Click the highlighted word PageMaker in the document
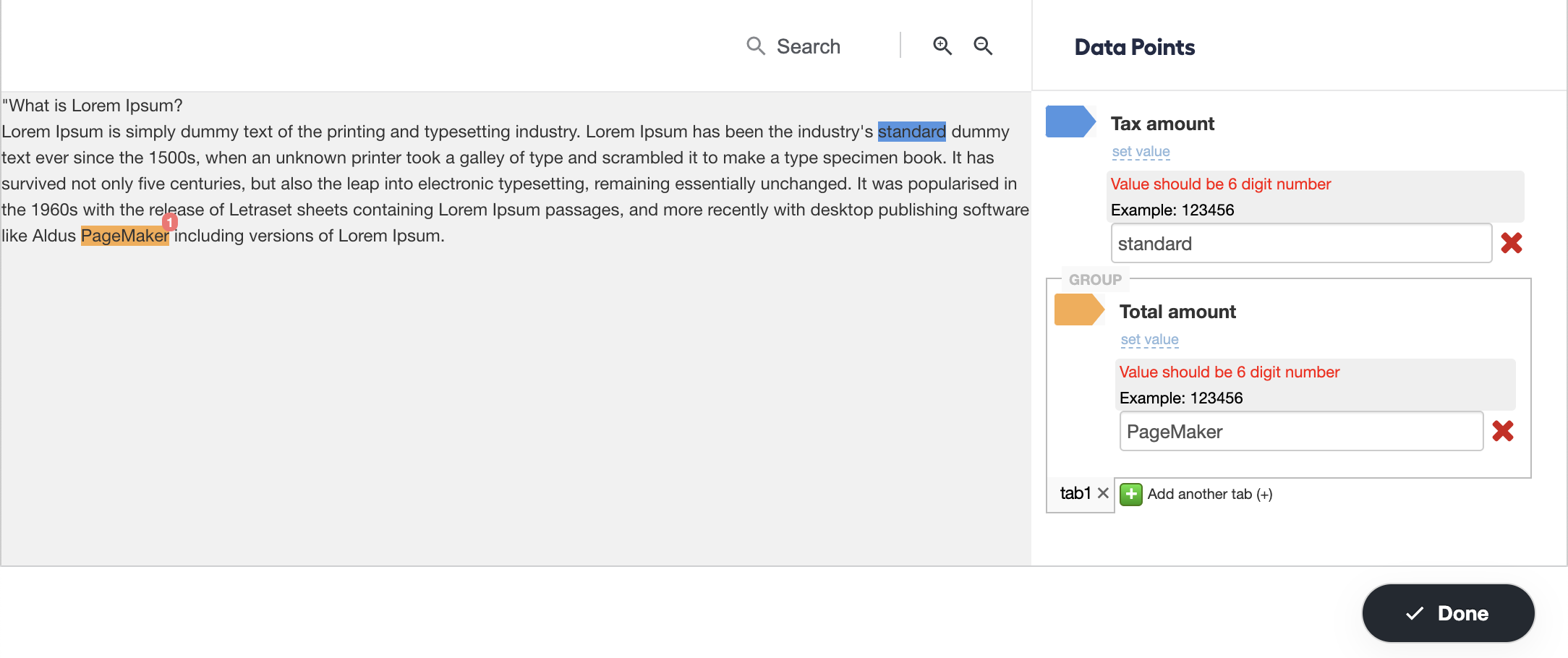 125,236
